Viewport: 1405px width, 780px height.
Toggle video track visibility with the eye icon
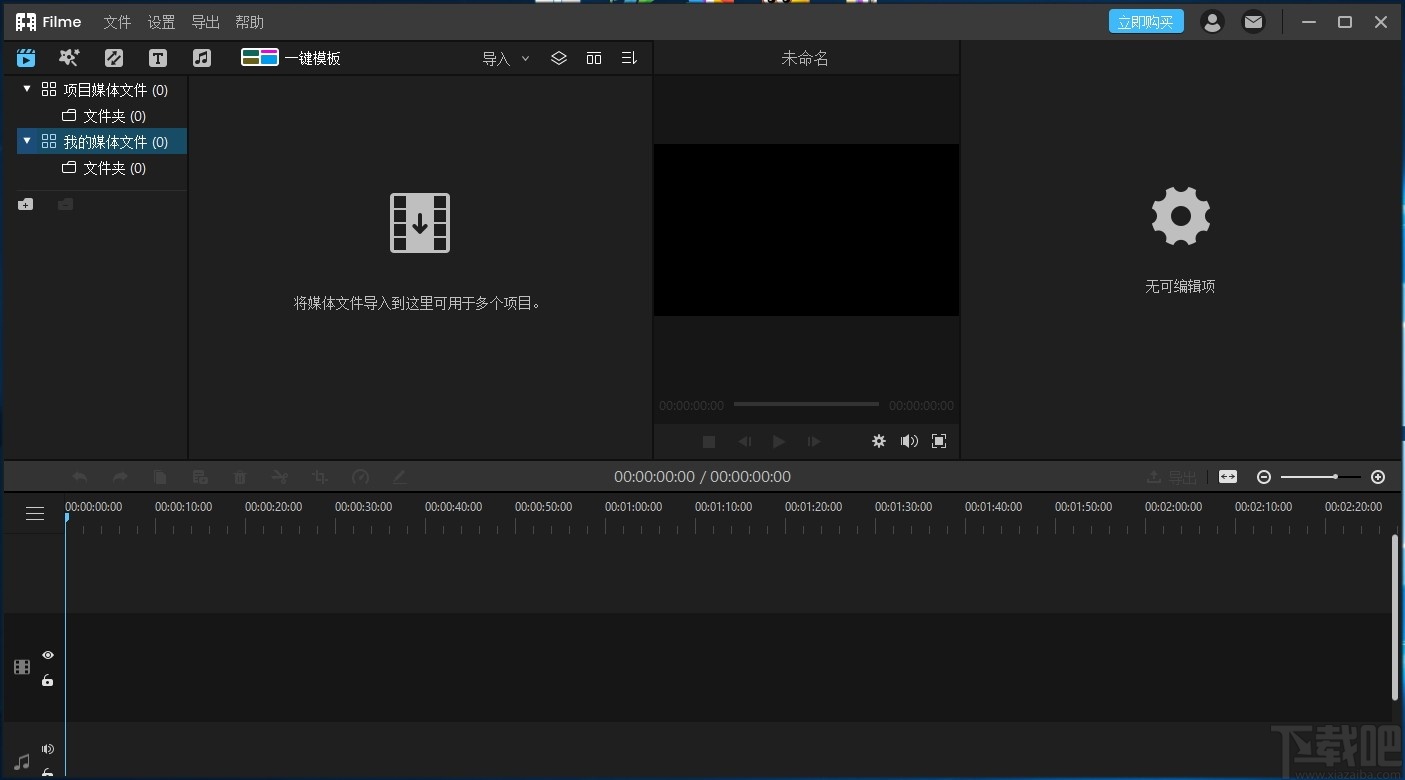(x=47, y=654)
